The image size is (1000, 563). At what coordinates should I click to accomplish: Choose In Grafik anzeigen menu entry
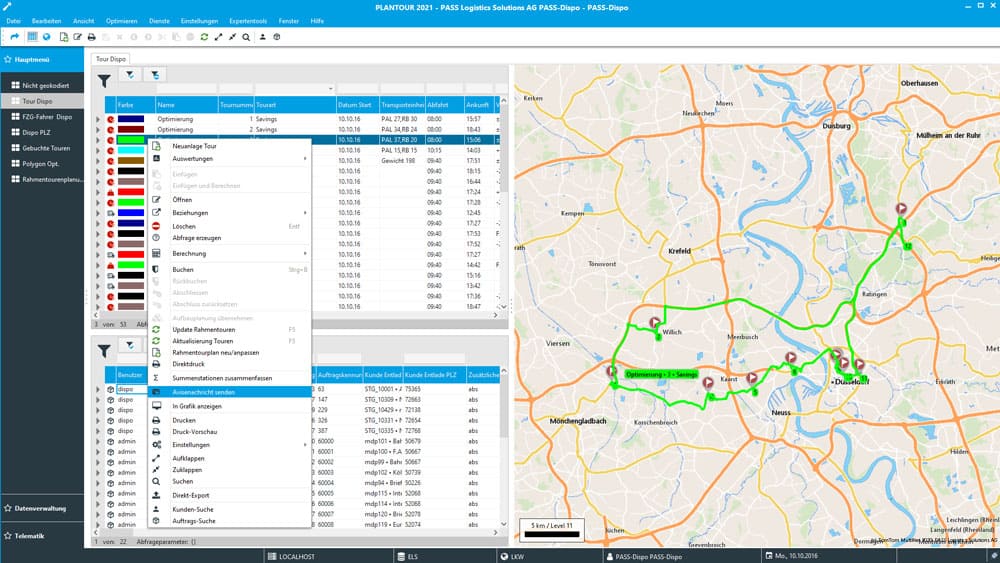(x=230, y=406)
